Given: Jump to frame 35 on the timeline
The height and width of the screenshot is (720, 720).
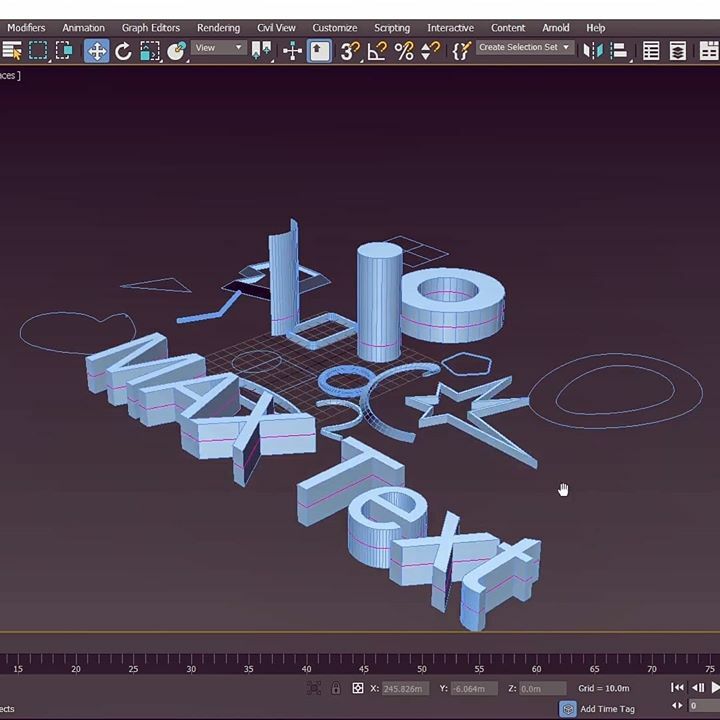Looking at the screenshot, I should tap(248, 669).
